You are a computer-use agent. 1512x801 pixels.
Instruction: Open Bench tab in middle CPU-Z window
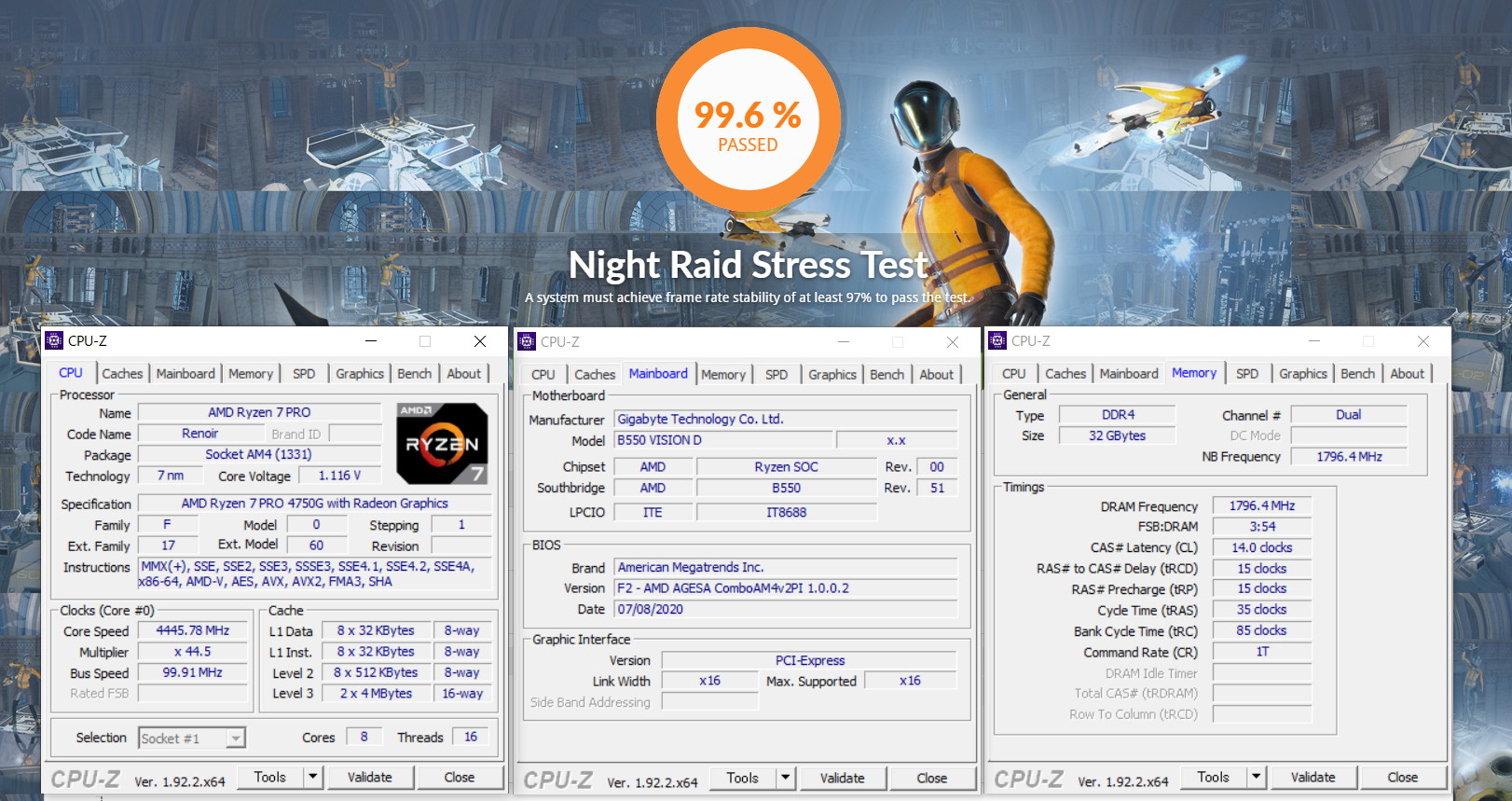pyautogui.click(x=887, y=374)
